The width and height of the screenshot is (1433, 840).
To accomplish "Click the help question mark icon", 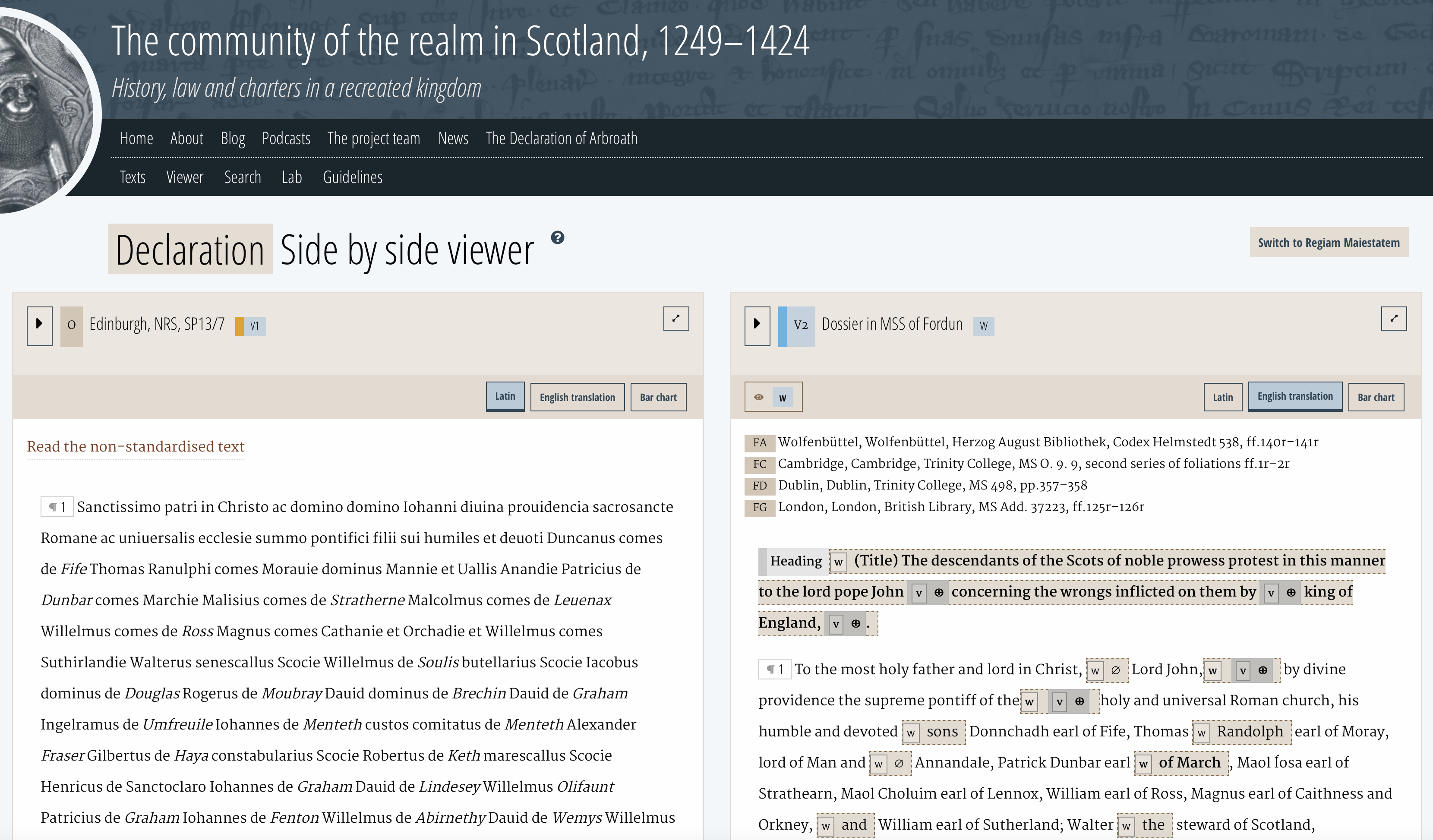I will point(557,237).
